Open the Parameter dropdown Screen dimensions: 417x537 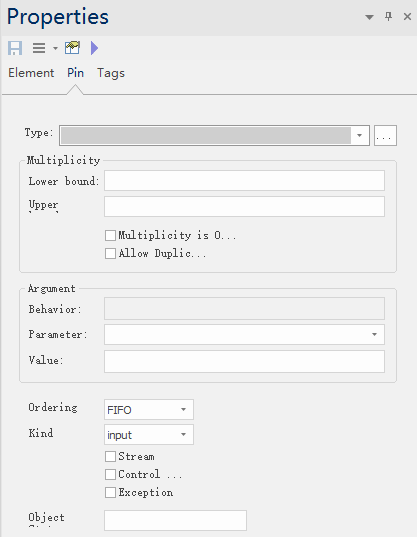tap(244, 334)
